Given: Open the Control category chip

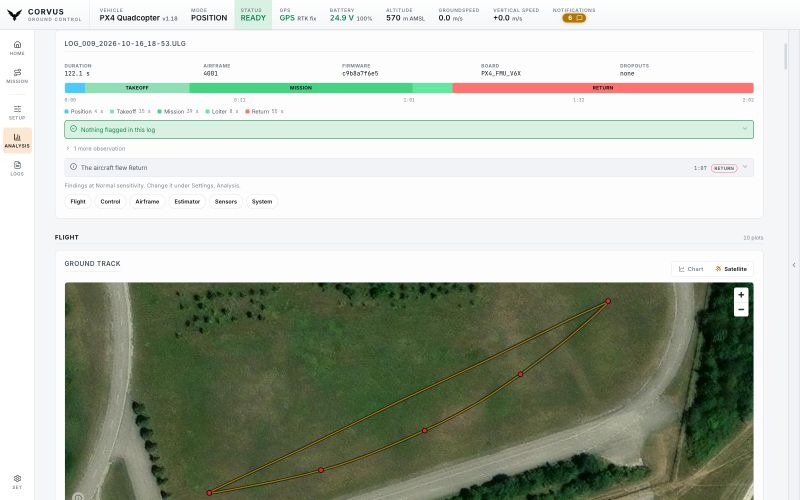Looking at the screenshot, I should [x=110, y=202].
